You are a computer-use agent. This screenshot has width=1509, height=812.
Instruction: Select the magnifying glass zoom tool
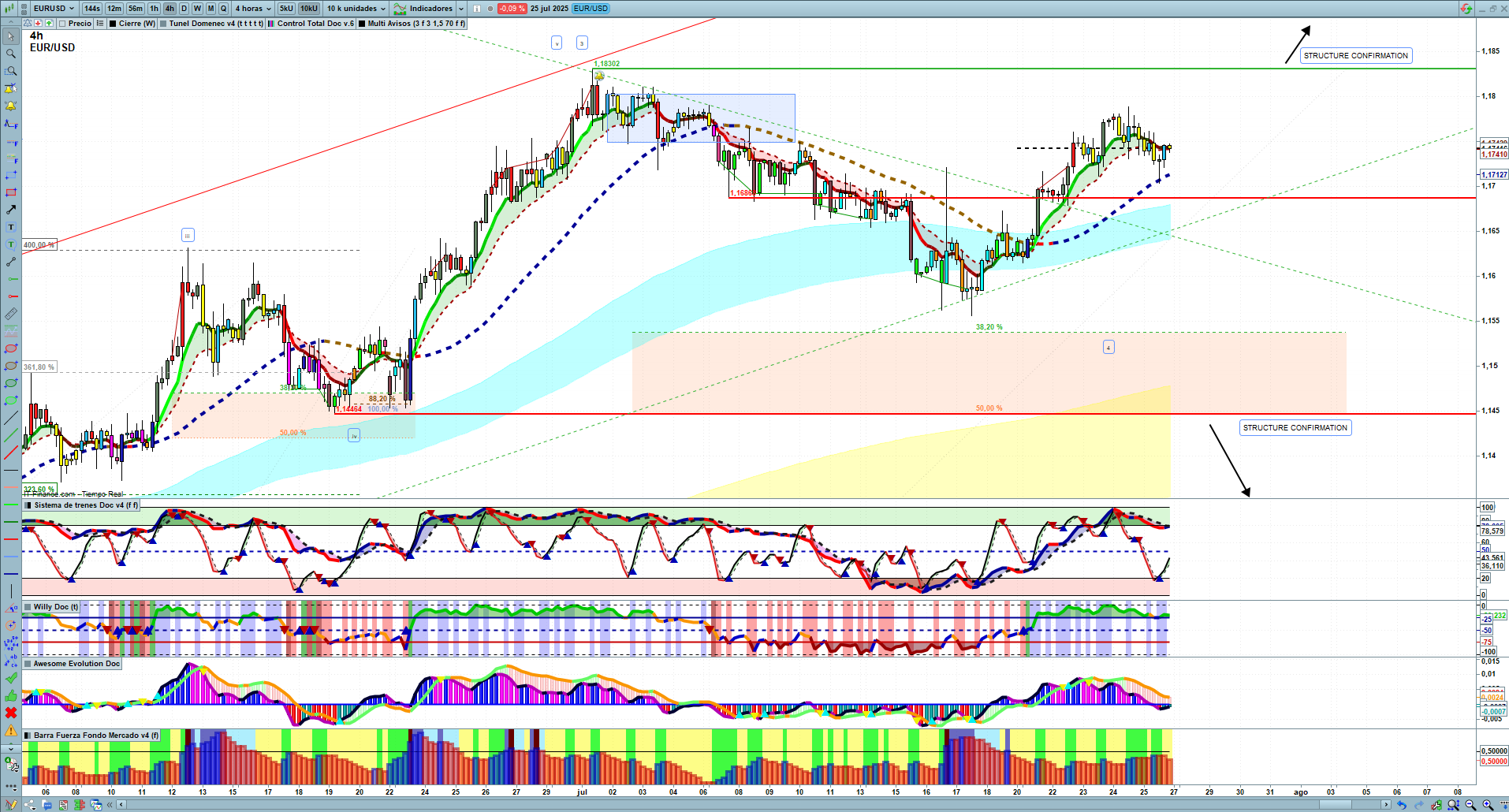coord(11,54)
